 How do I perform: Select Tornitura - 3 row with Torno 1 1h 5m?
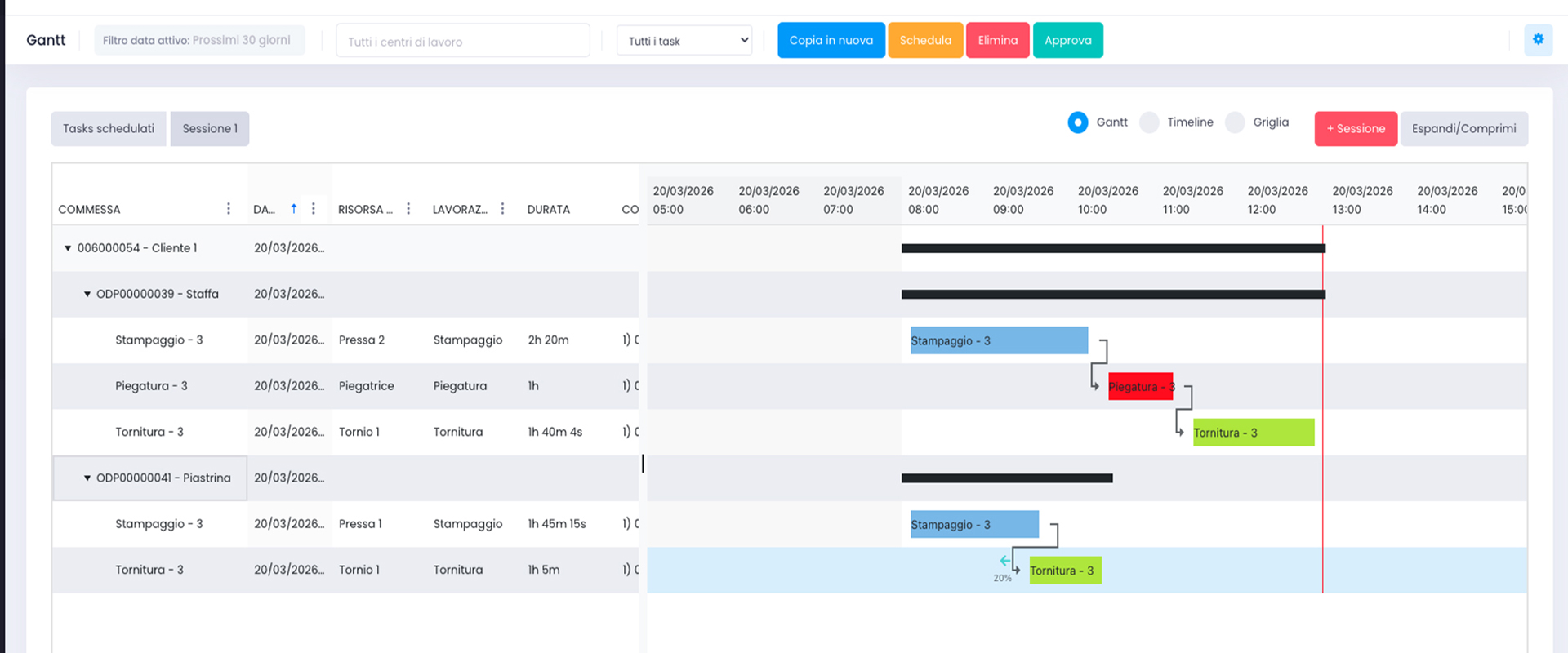[x=149, y=570]
